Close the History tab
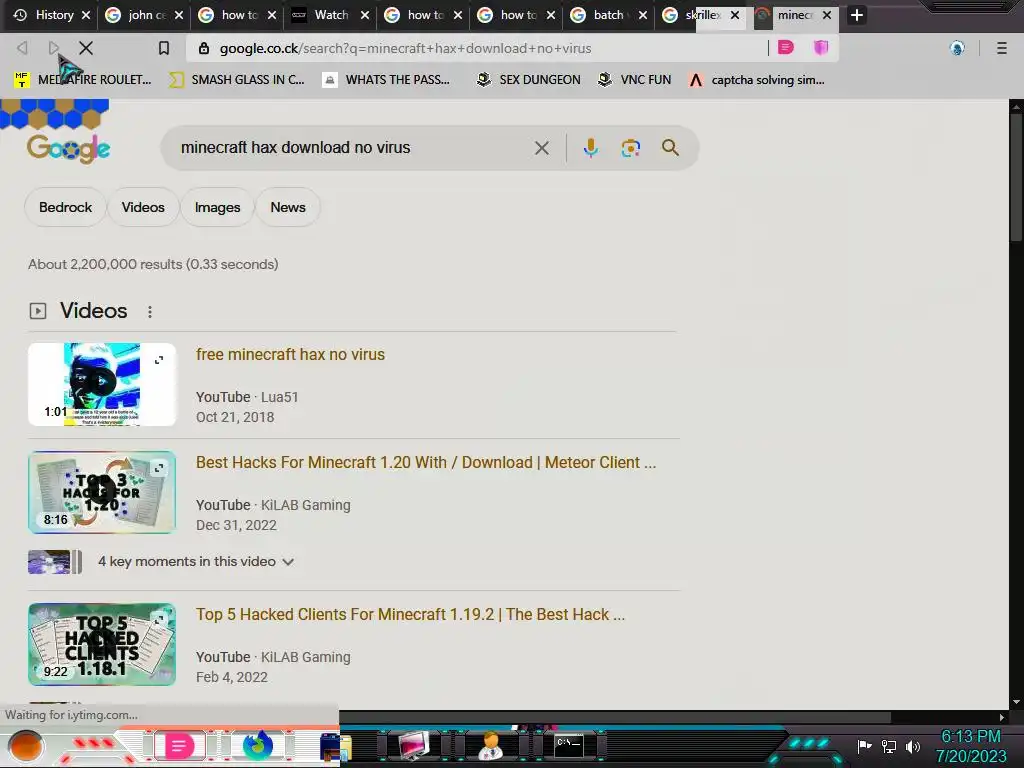The height and width of the screenshot is (768, 1024). point(86,15)
